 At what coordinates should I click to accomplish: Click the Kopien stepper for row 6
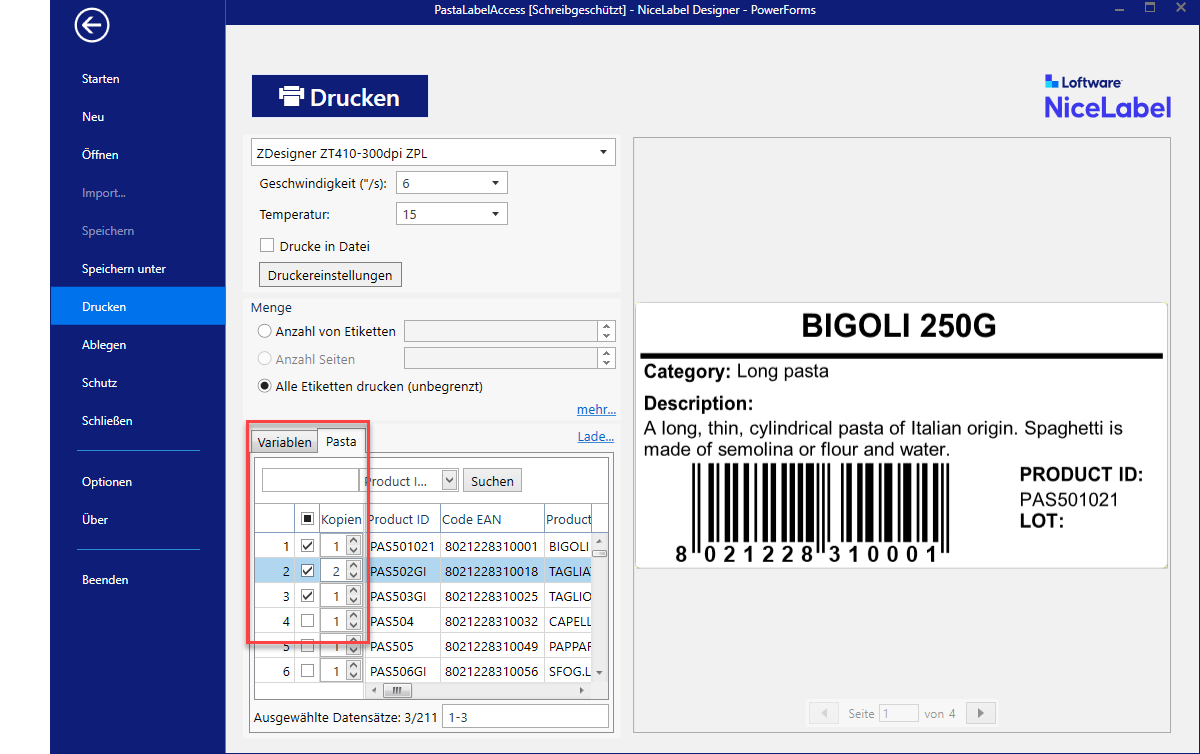tap(353, 671)
